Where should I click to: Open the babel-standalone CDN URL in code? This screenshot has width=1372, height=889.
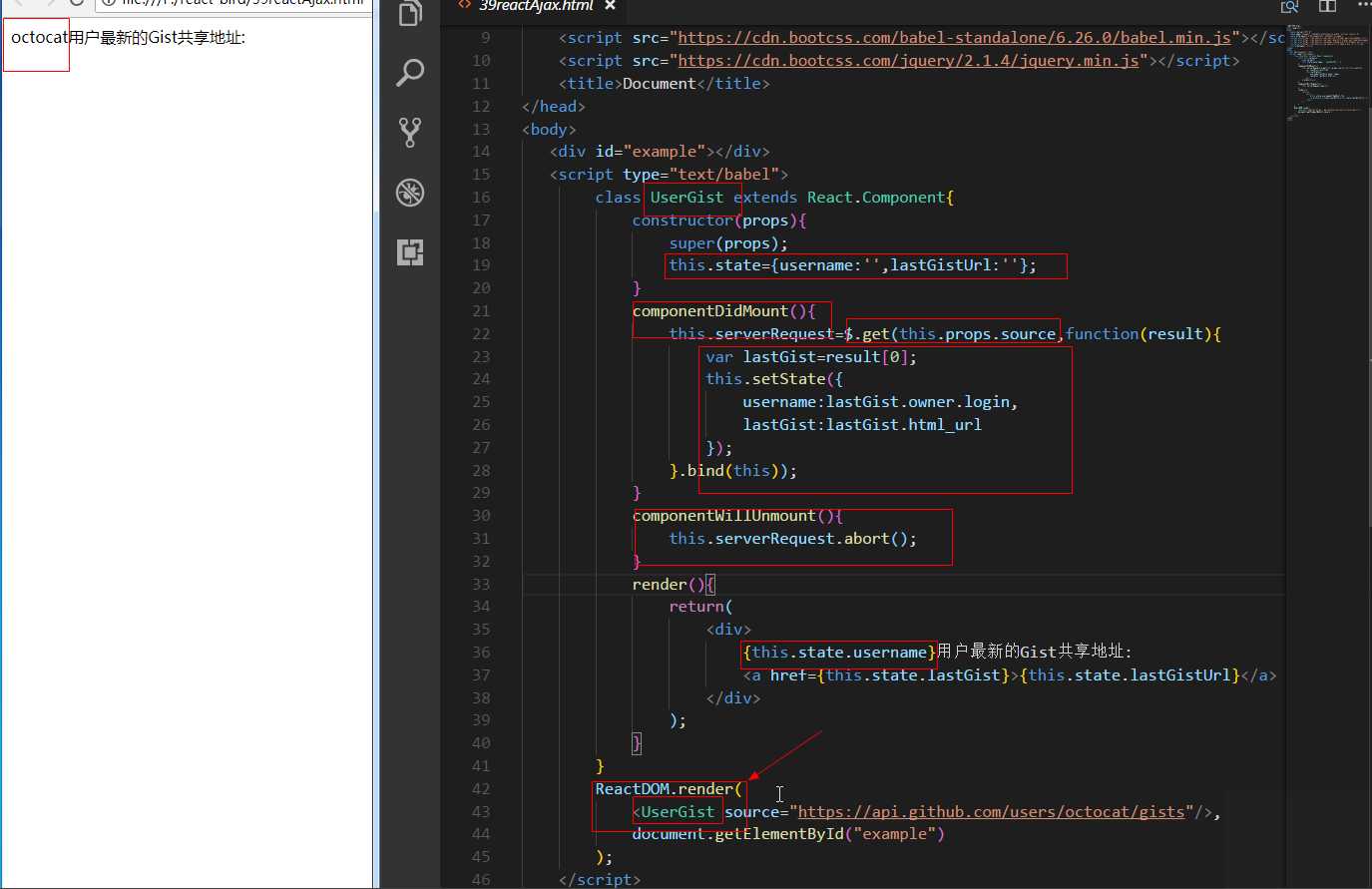click(x=954, y=38)
